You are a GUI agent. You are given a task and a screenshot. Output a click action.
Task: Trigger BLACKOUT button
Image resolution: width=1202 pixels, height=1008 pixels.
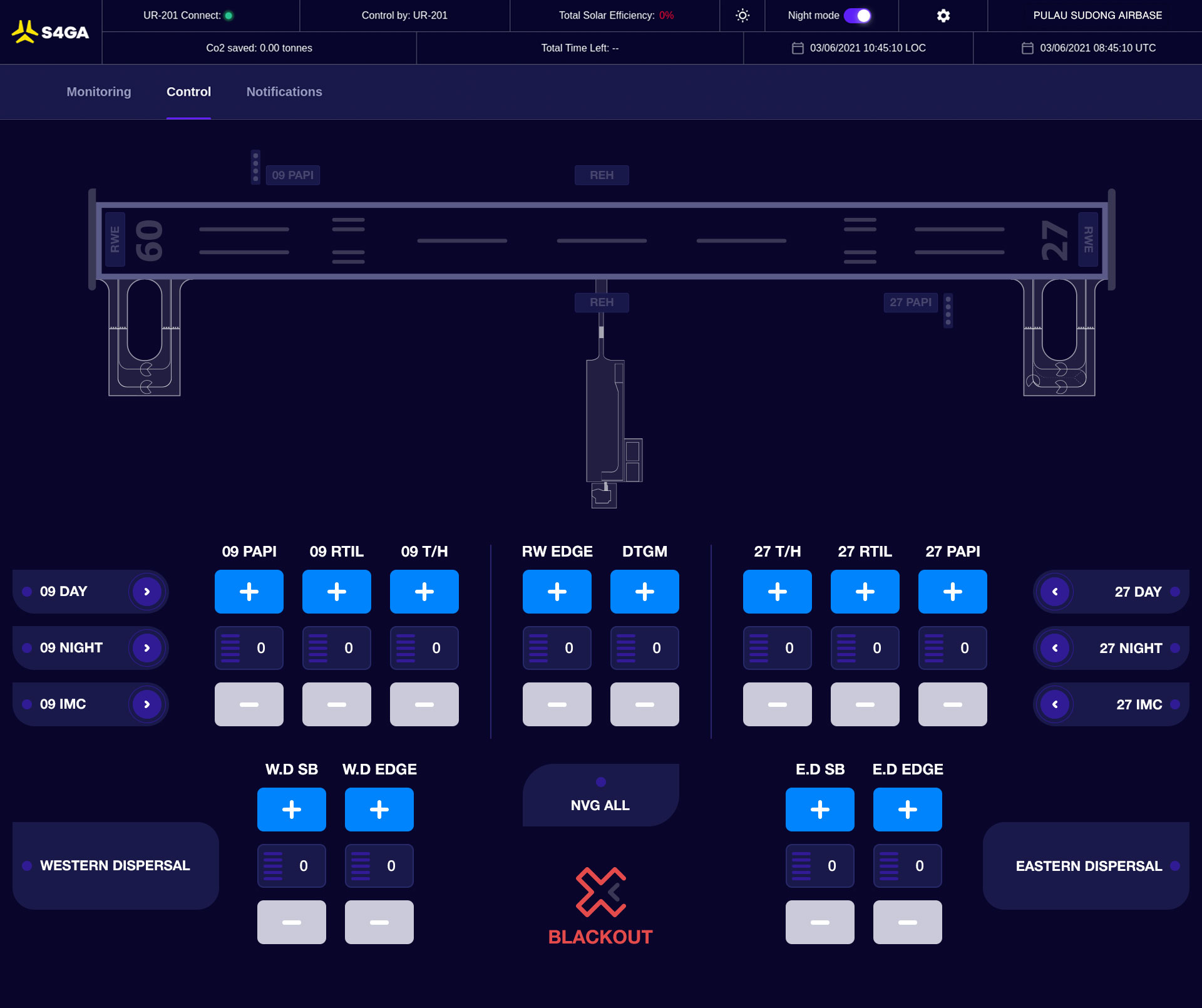point(600,906)
